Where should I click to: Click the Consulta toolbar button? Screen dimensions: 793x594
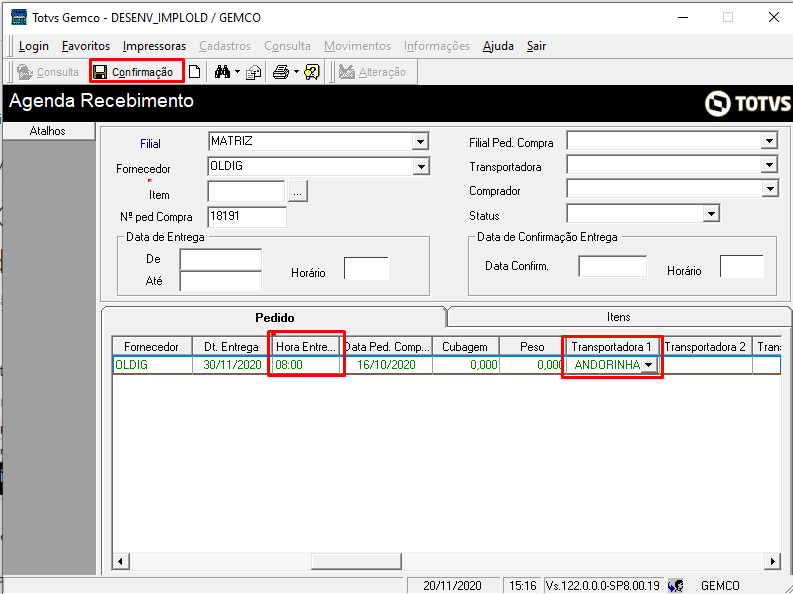pos(48,72)
